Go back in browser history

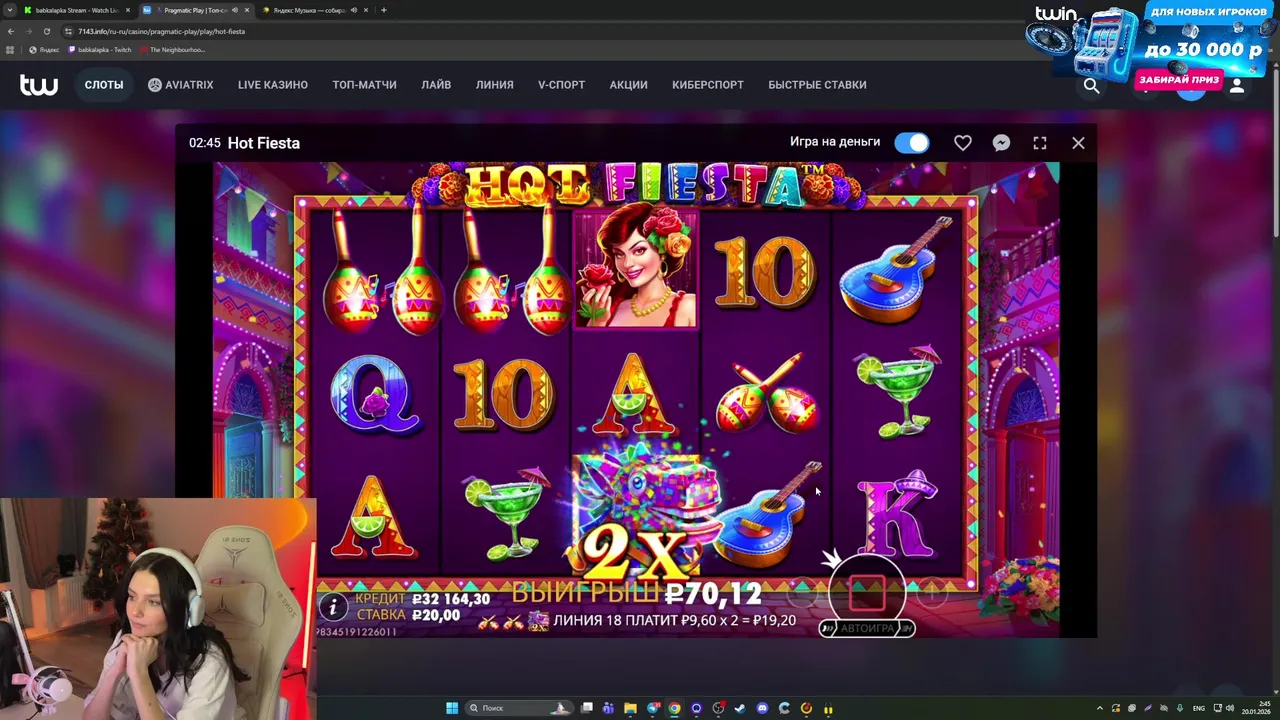coord(11,31)
